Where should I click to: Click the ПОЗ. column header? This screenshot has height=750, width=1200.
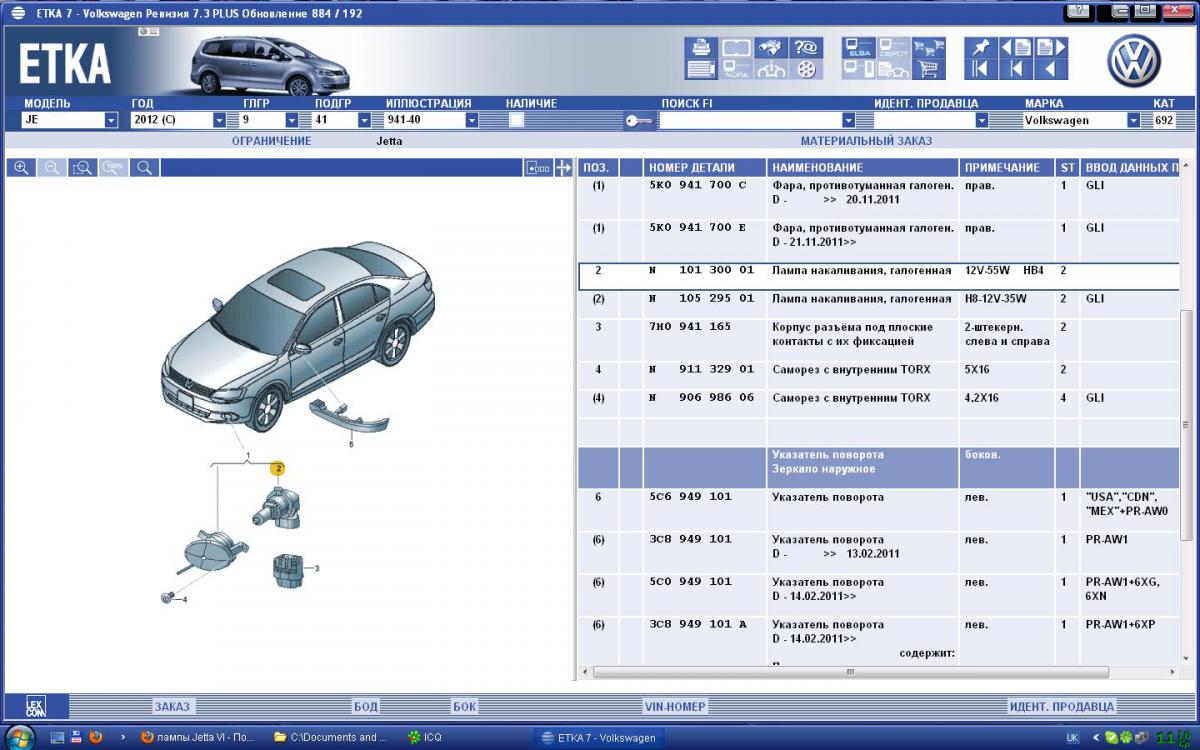pos(597,168)
